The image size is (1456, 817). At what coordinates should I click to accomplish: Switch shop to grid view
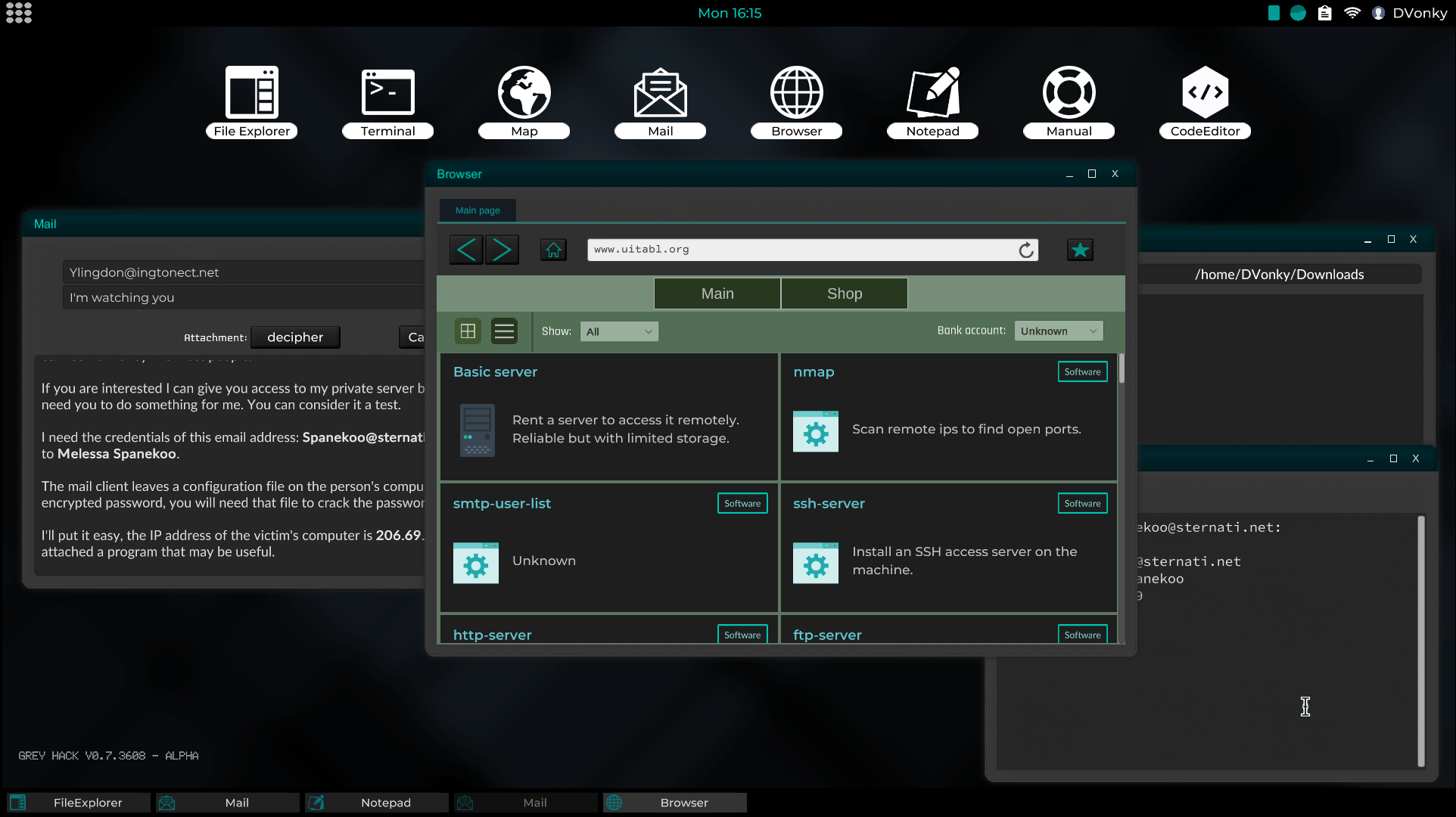click(x=468, y=331)
